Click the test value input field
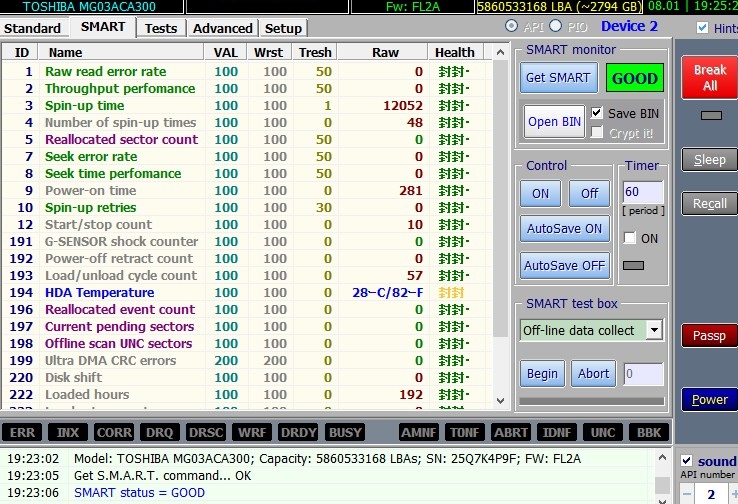The image size is (738, 504). click(x=643, y=374)
